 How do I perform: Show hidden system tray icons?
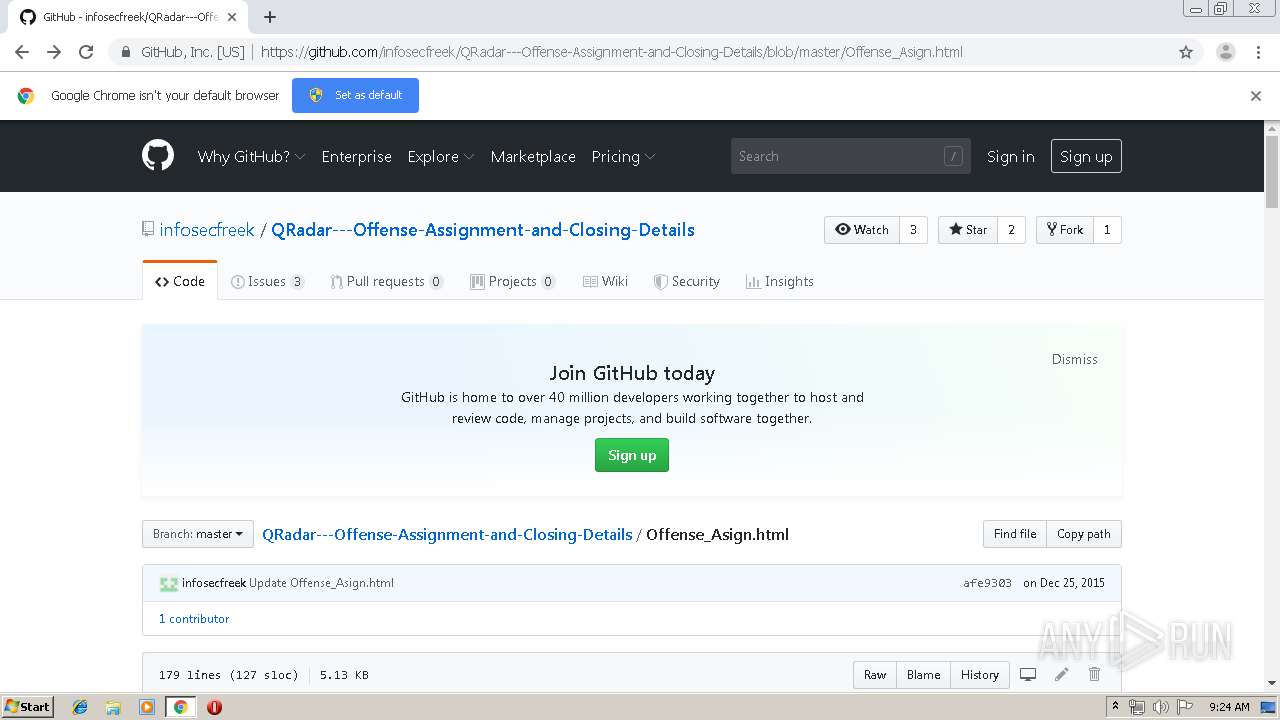(x=1116, y=707)
